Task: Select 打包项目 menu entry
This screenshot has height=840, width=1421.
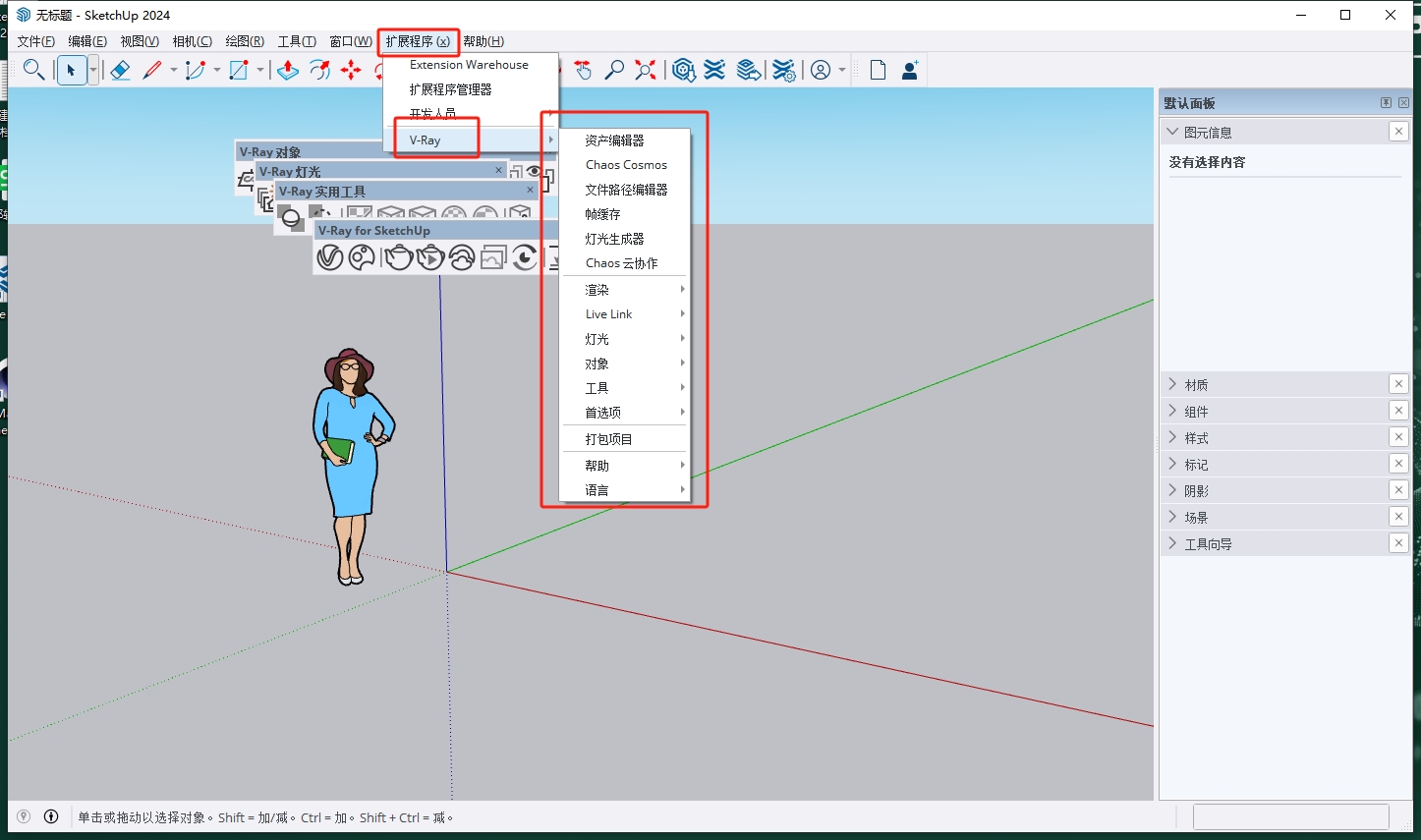Action: point(609,439)
